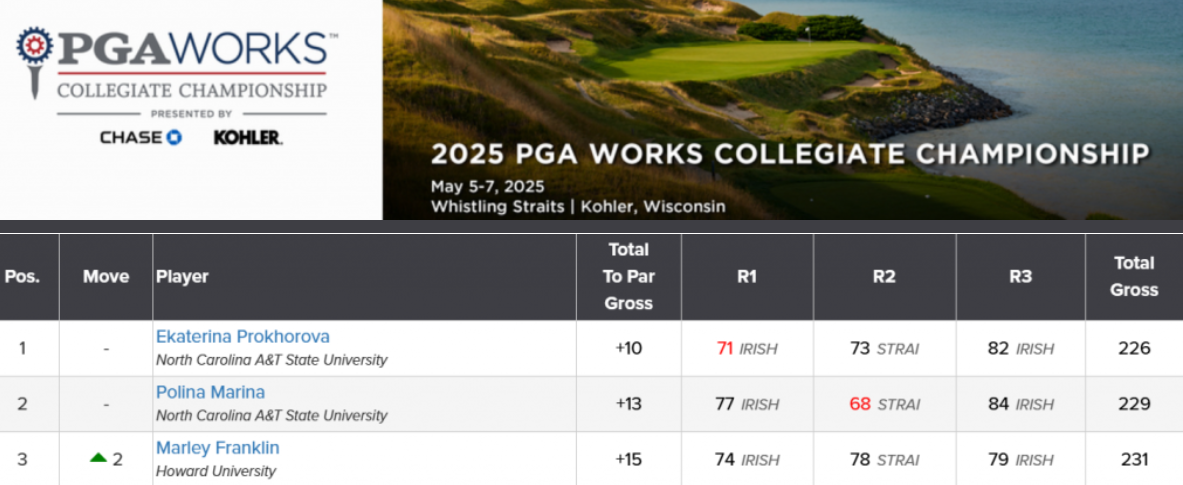Click the R1 column header
The width and height of the screenshot is (1183, 485).
[747, 277]
